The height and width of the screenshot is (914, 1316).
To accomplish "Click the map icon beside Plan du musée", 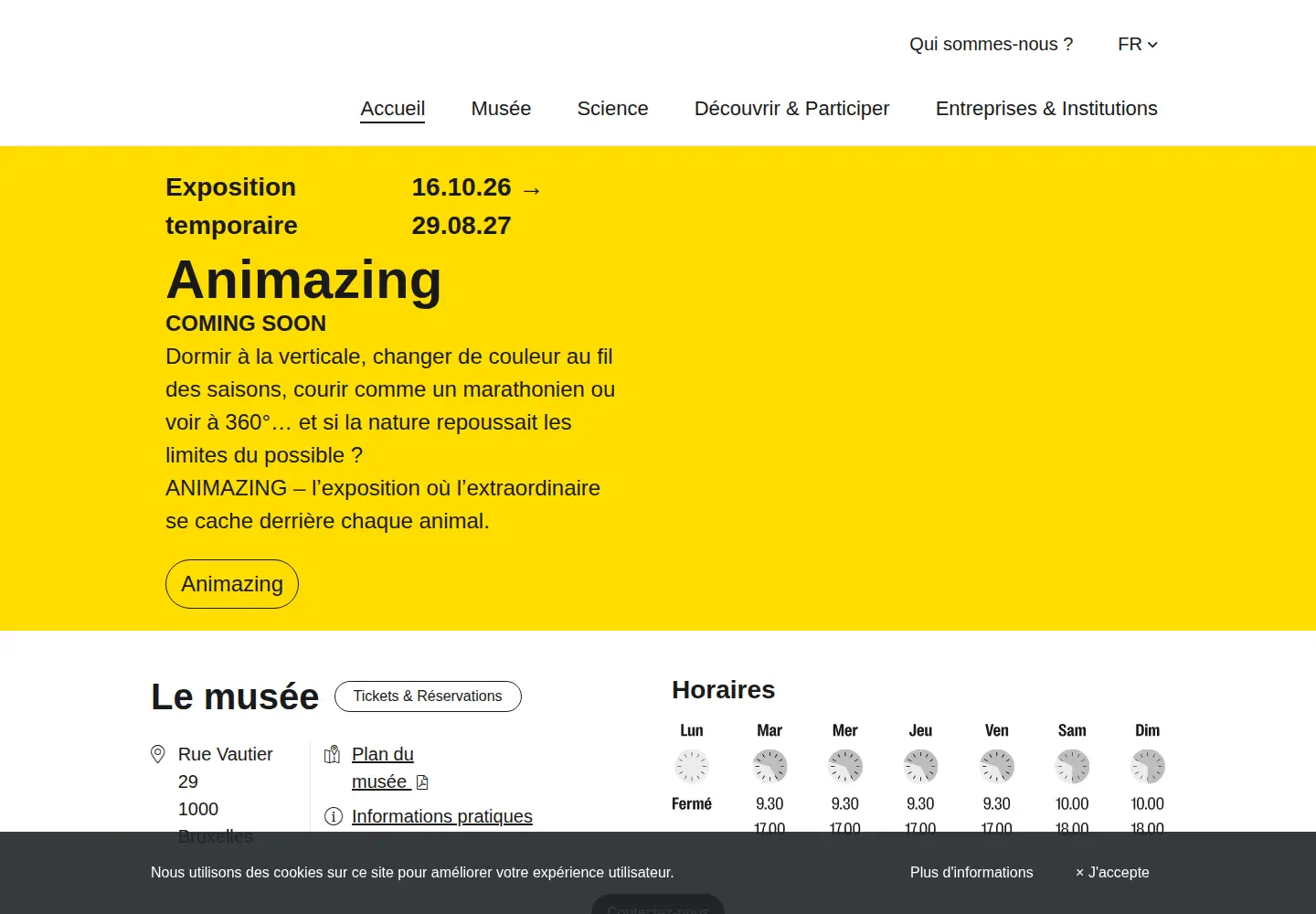I will point(333,754).
